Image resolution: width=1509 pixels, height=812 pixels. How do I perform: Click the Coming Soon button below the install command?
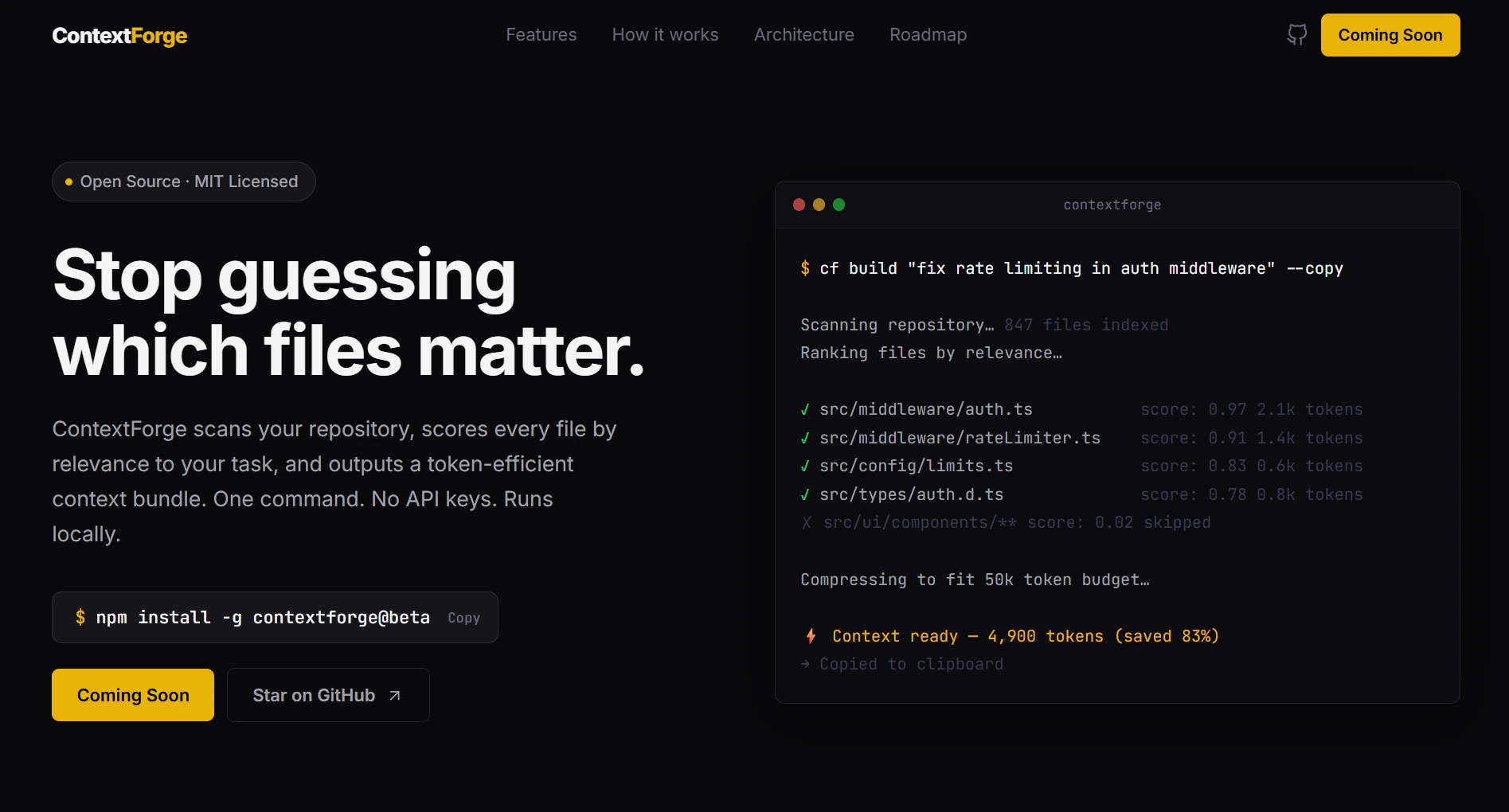point(133,695)
